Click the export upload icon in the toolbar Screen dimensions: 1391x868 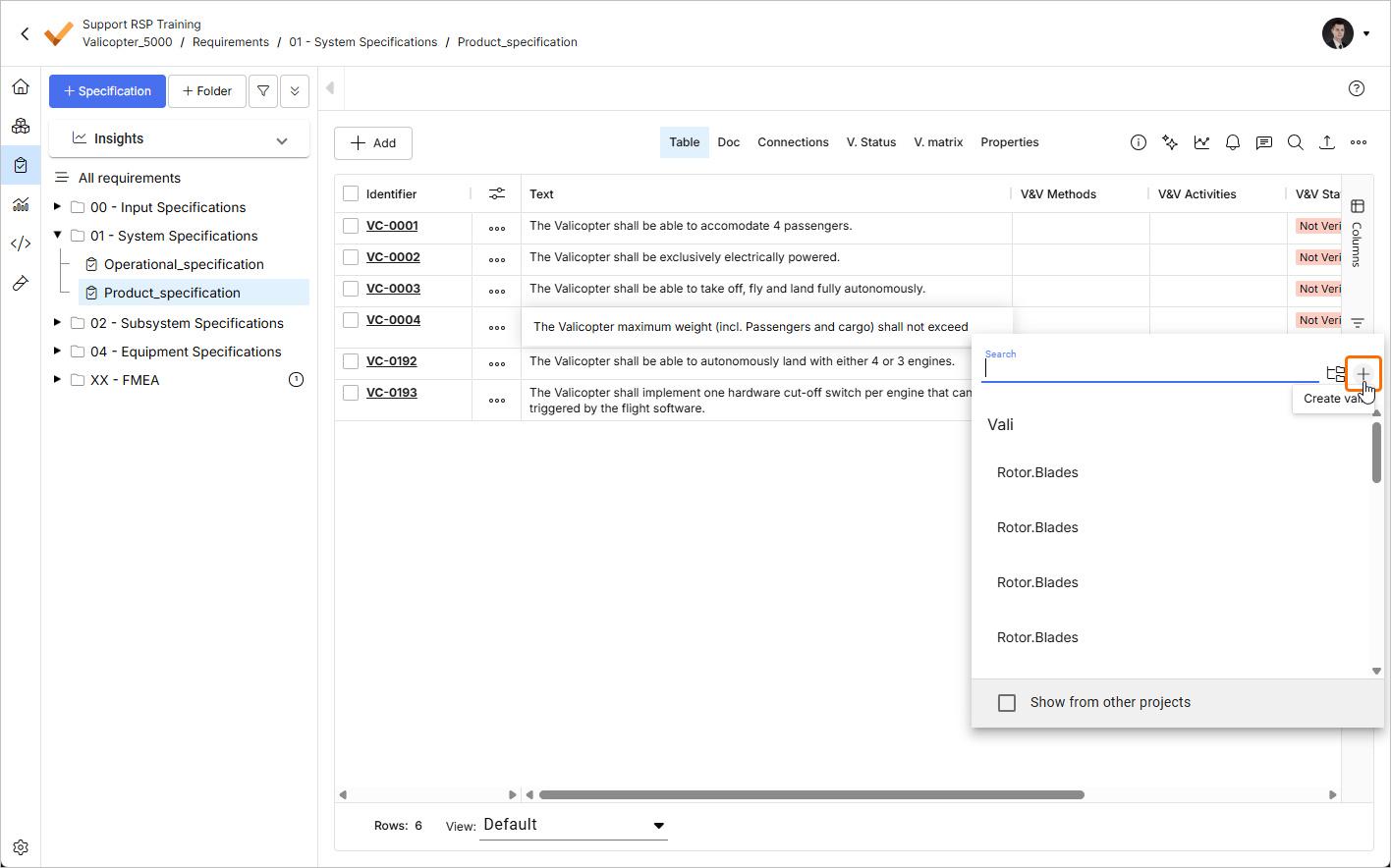pyautogui.click(x=1327, y=142)
